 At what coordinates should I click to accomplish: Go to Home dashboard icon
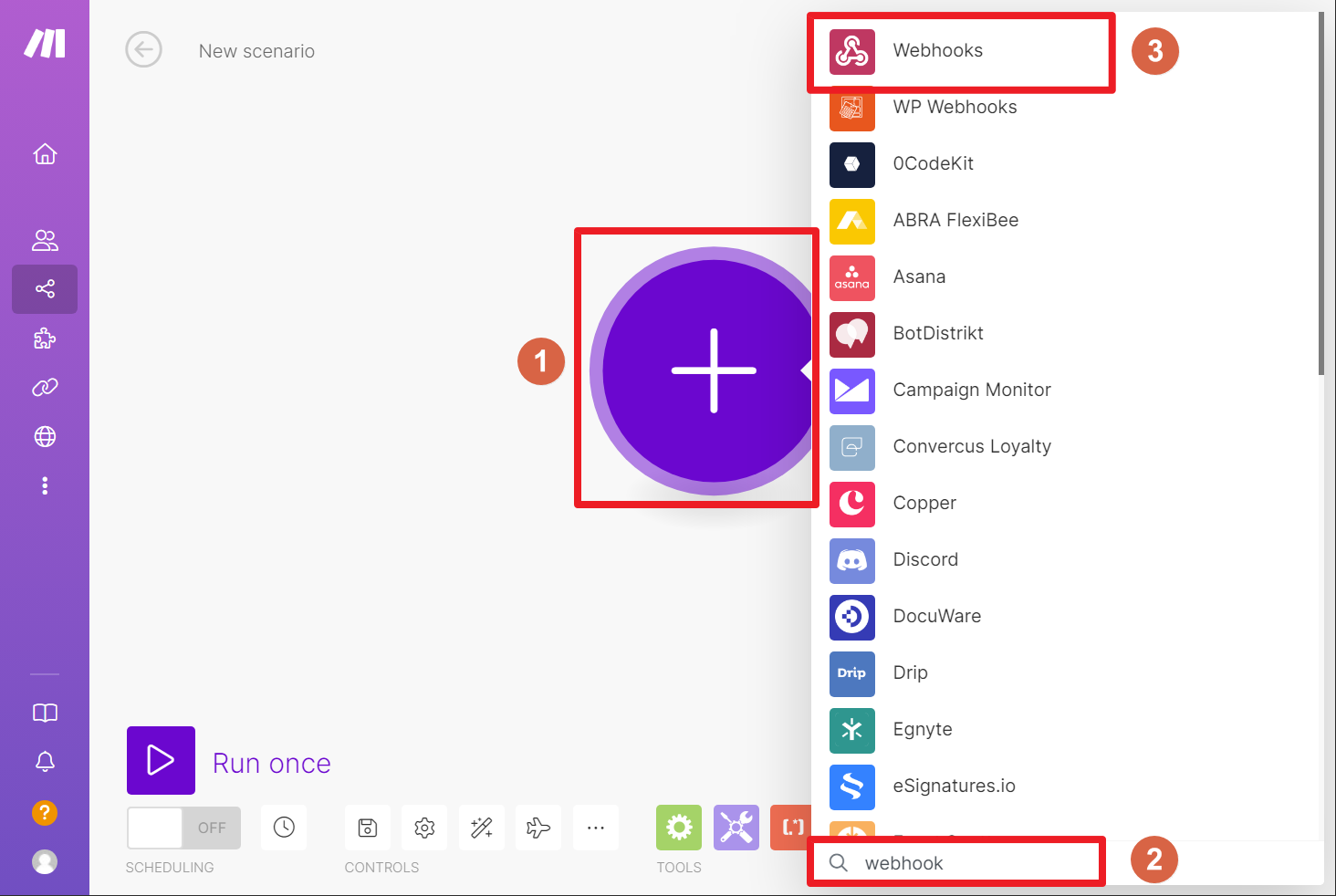tap(45, 154)
